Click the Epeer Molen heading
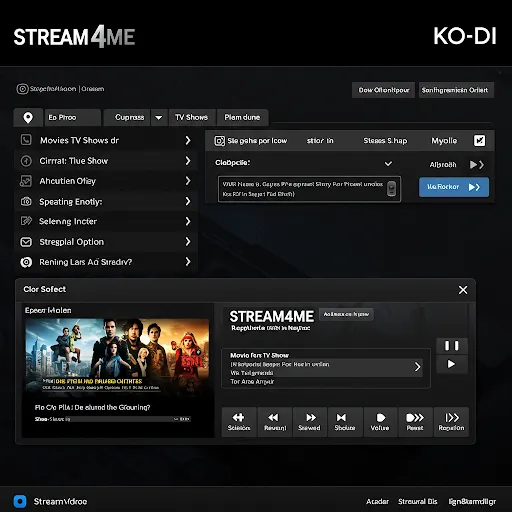 tap(48, 310)
